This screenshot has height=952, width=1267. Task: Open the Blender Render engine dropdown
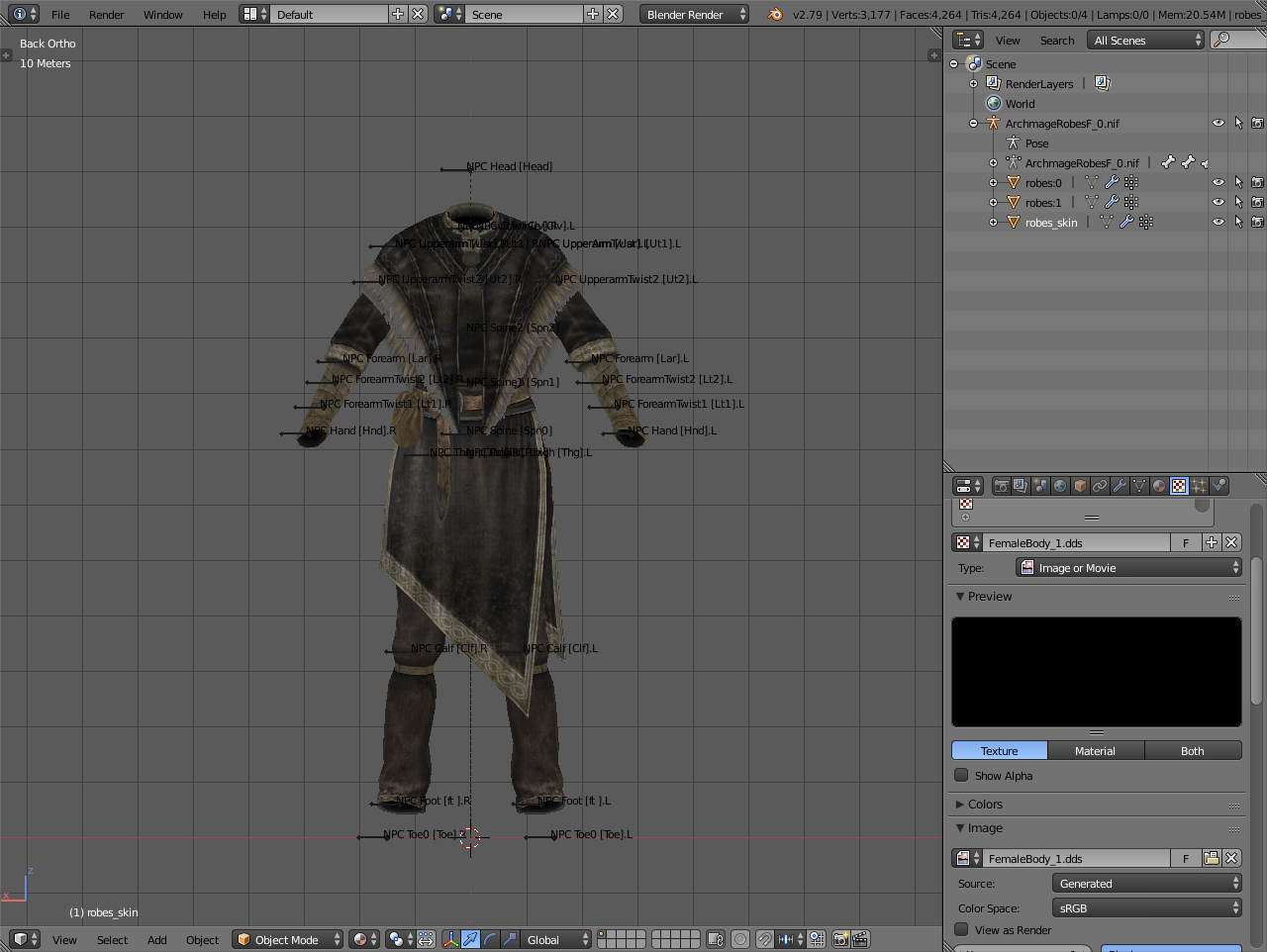click(694, 14)
